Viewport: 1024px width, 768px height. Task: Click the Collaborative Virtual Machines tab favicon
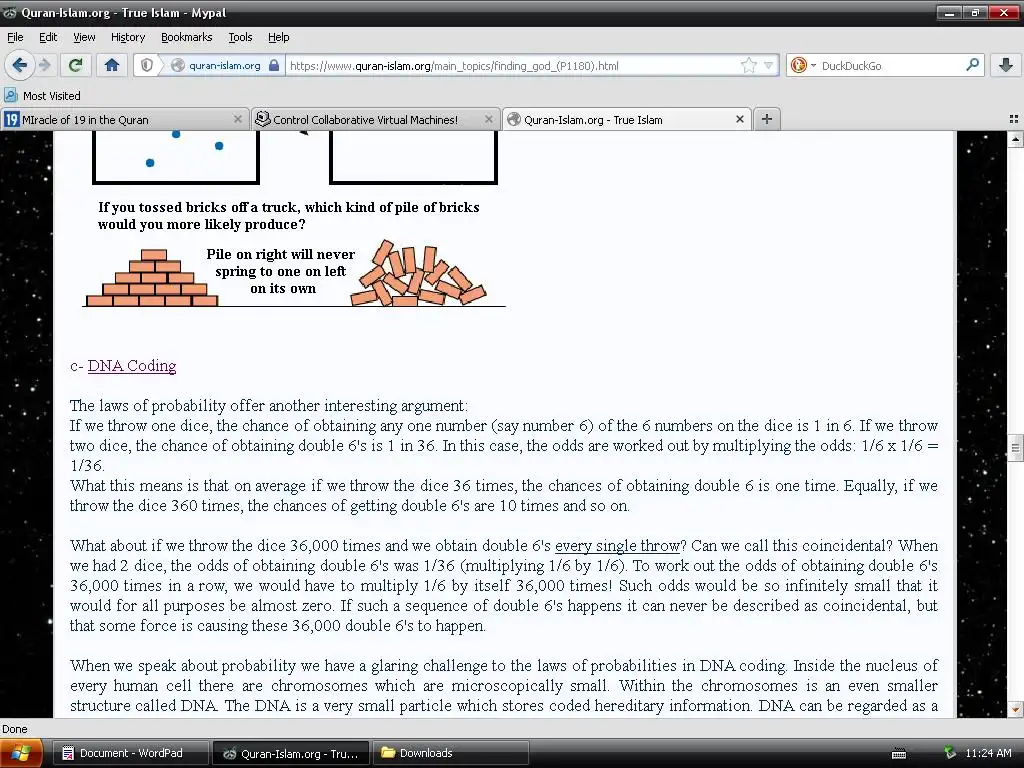coord(263,119)
